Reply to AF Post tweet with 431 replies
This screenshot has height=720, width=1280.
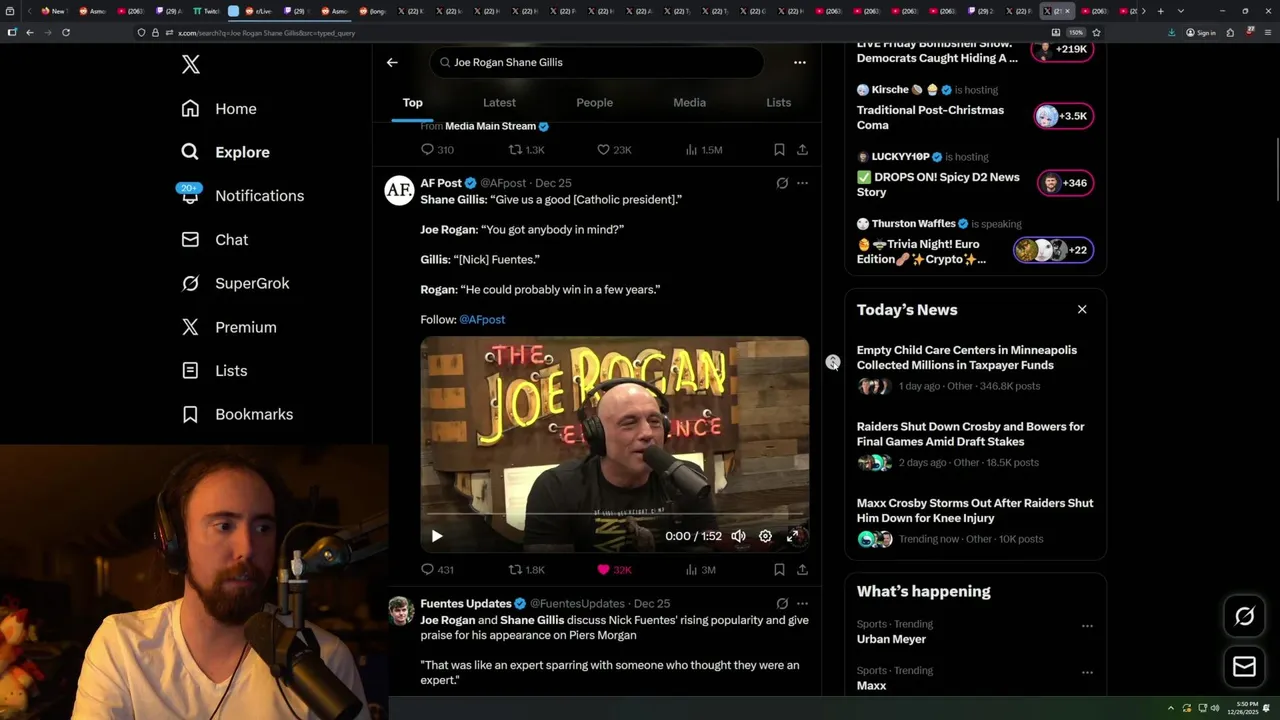(x=437, y=570)
